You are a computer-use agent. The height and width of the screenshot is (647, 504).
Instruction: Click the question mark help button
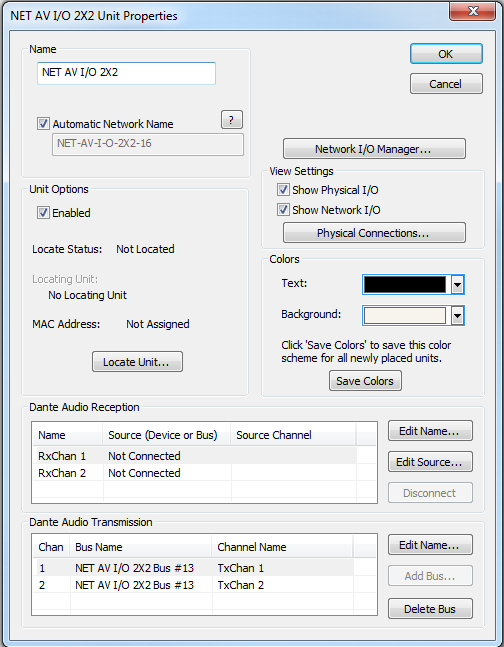click(232, 120)
